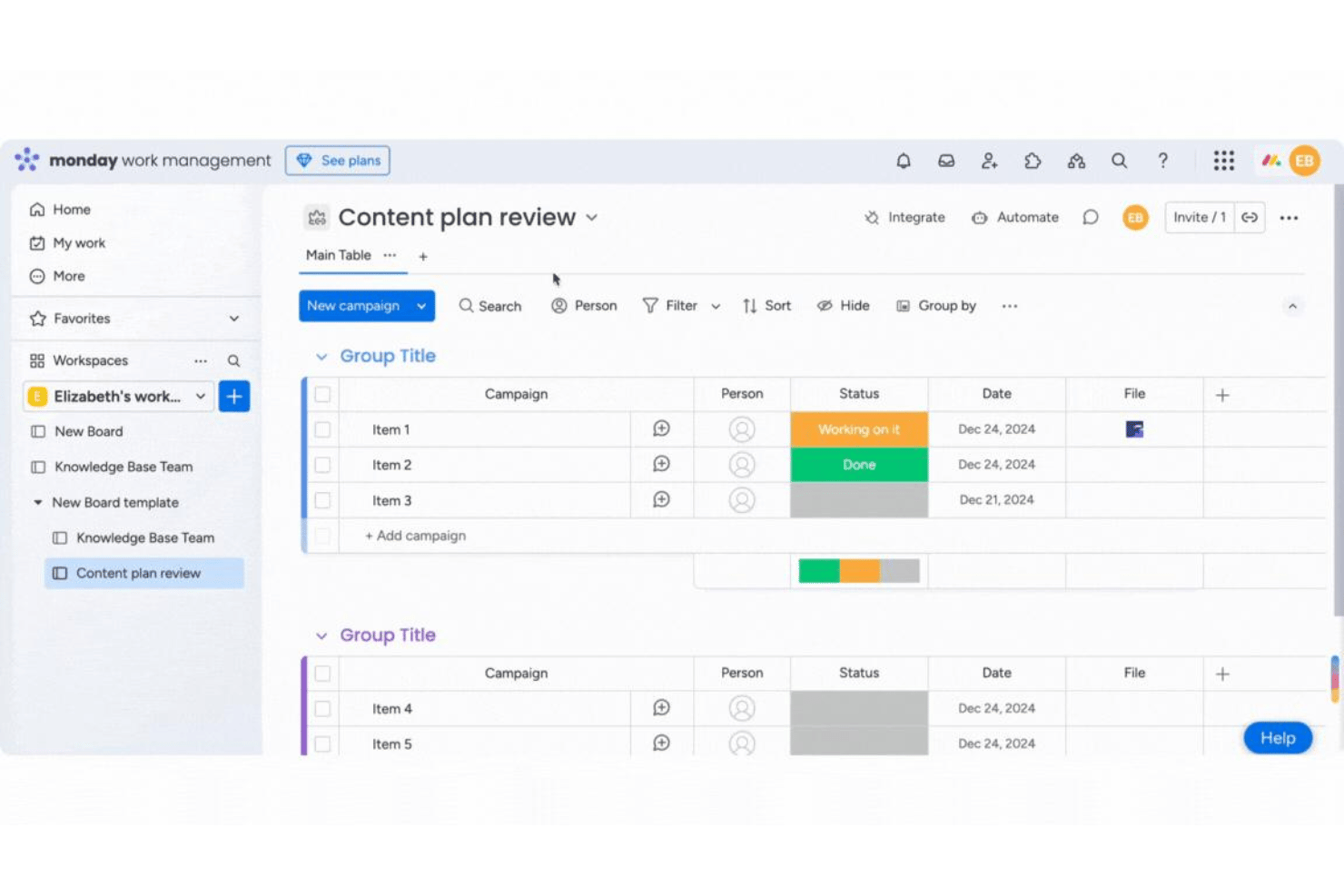The height and width of the screenshot is (896, 1344).
Task: Select all items in first group checkbox
Action: (322, 394)
